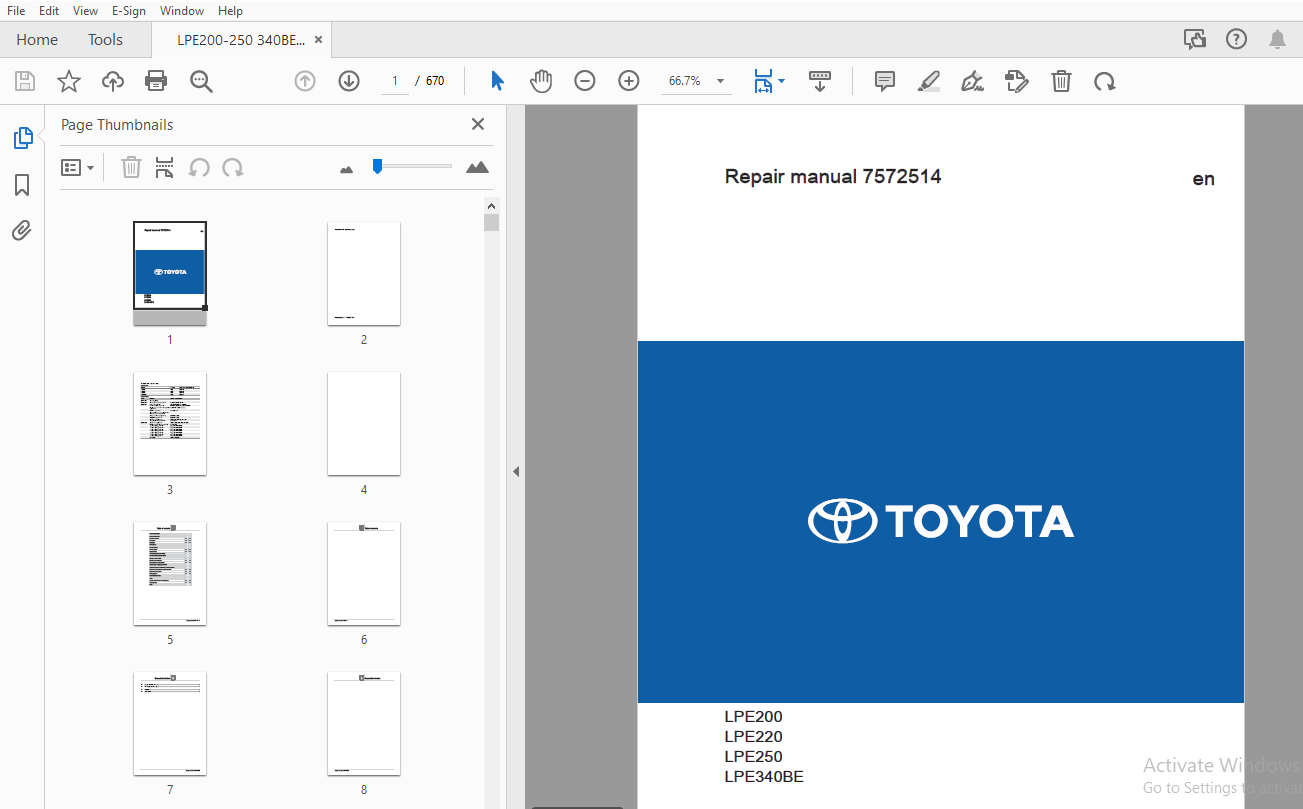Open the Sign document pen tool
This screenshot has height=809, width=1303.
[x=972, y=81]
